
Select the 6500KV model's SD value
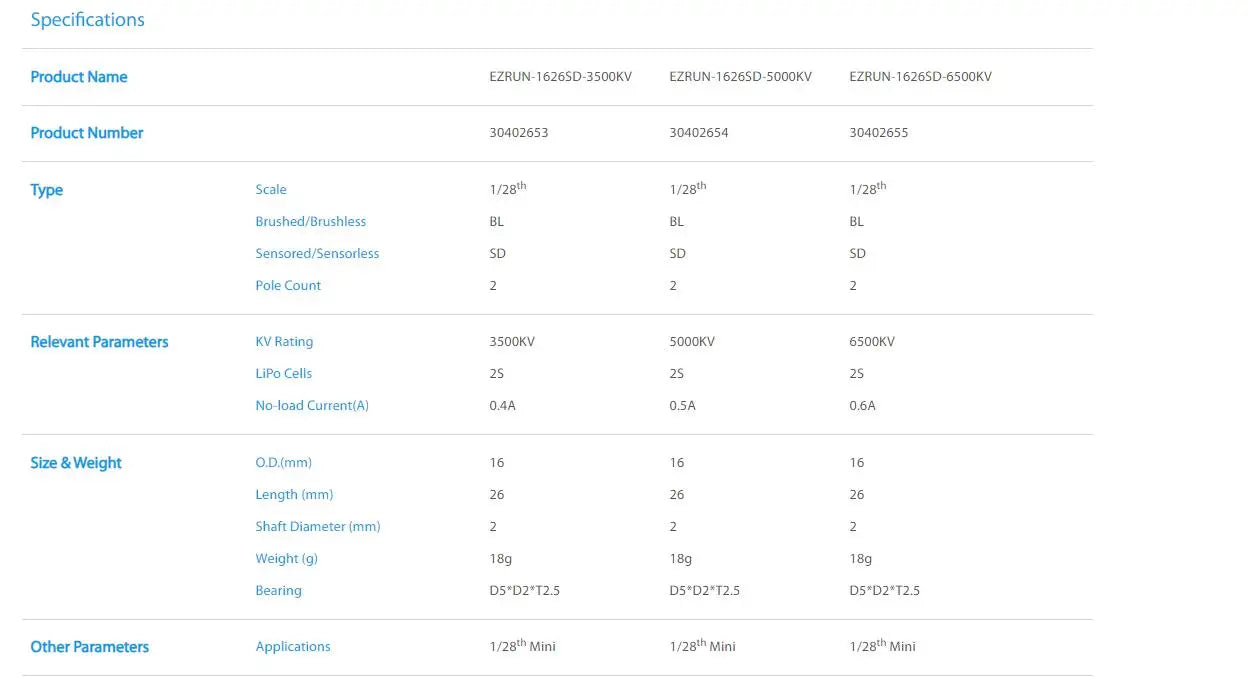pyautogui.click(x=858, y=254)
